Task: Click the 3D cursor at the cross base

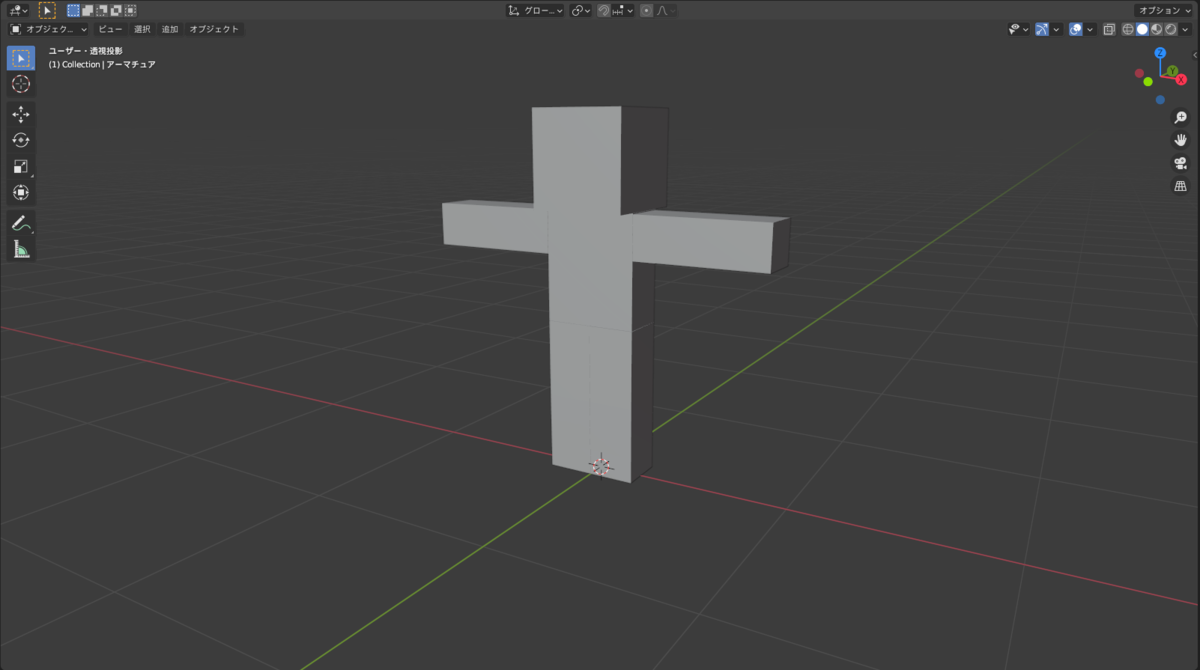Action: (601, 465)
